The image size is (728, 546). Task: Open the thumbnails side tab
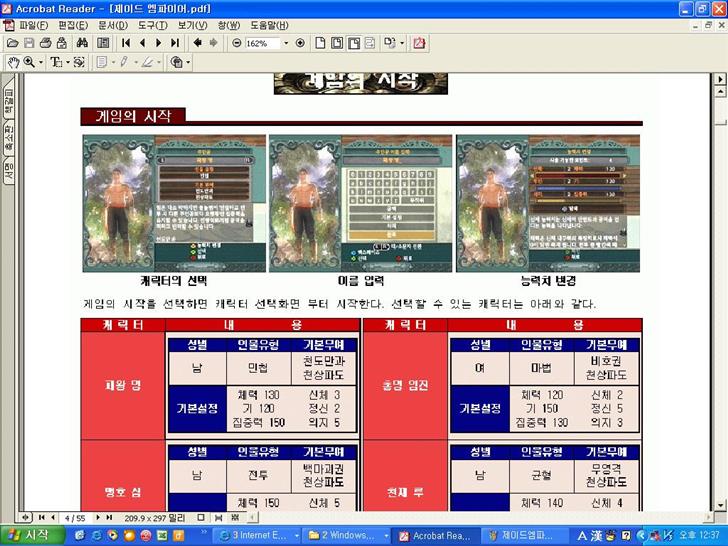point(8,138)
